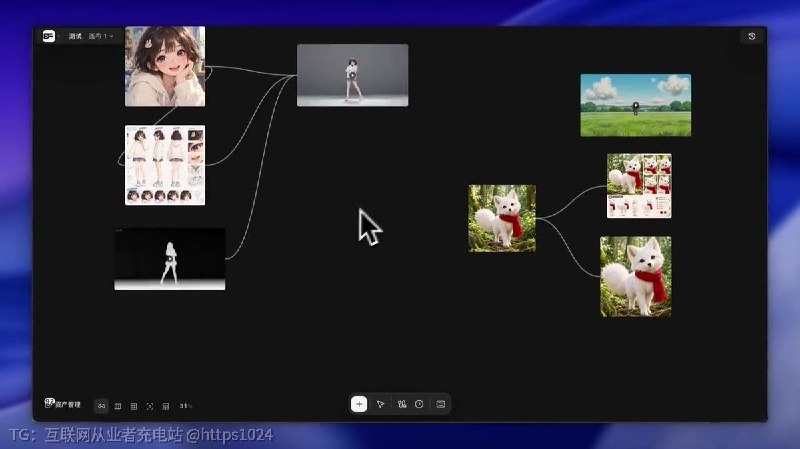
Task: Select the fox image node connected to two outputs
Action: [502, 218]
